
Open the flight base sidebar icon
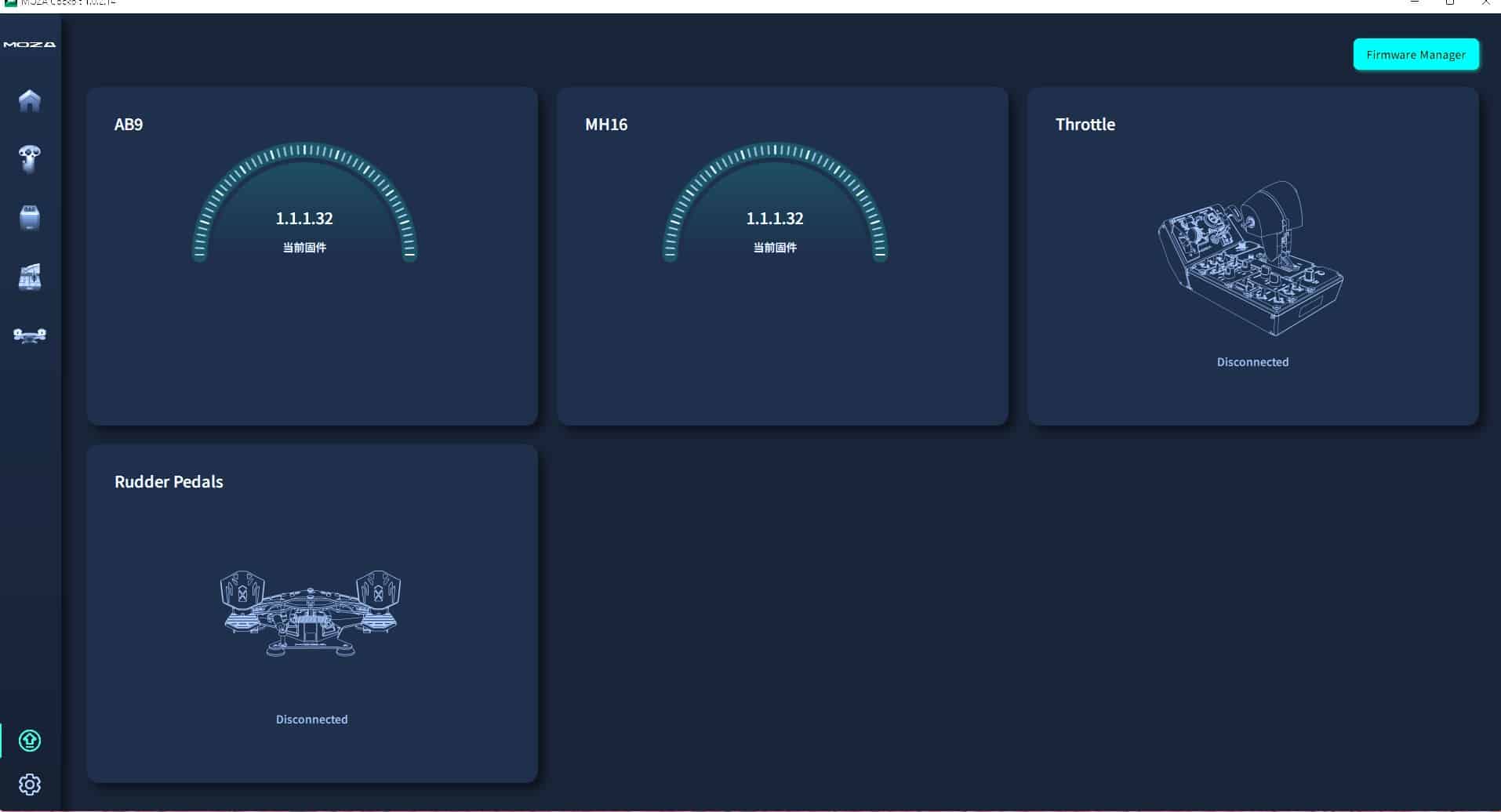click(x=30, y=218)
